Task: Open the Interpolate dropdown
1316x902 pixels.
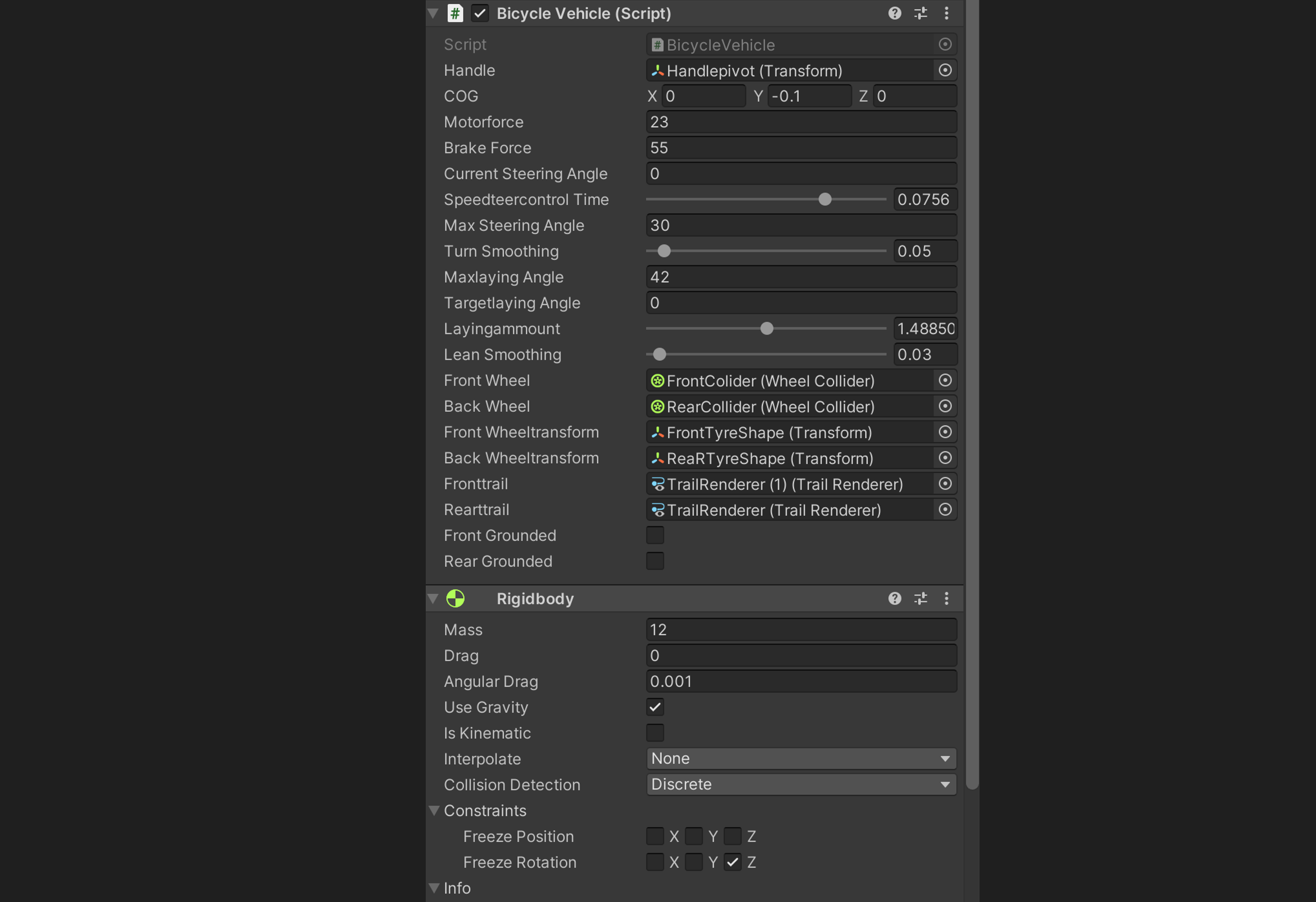Action: coord(800,758)
